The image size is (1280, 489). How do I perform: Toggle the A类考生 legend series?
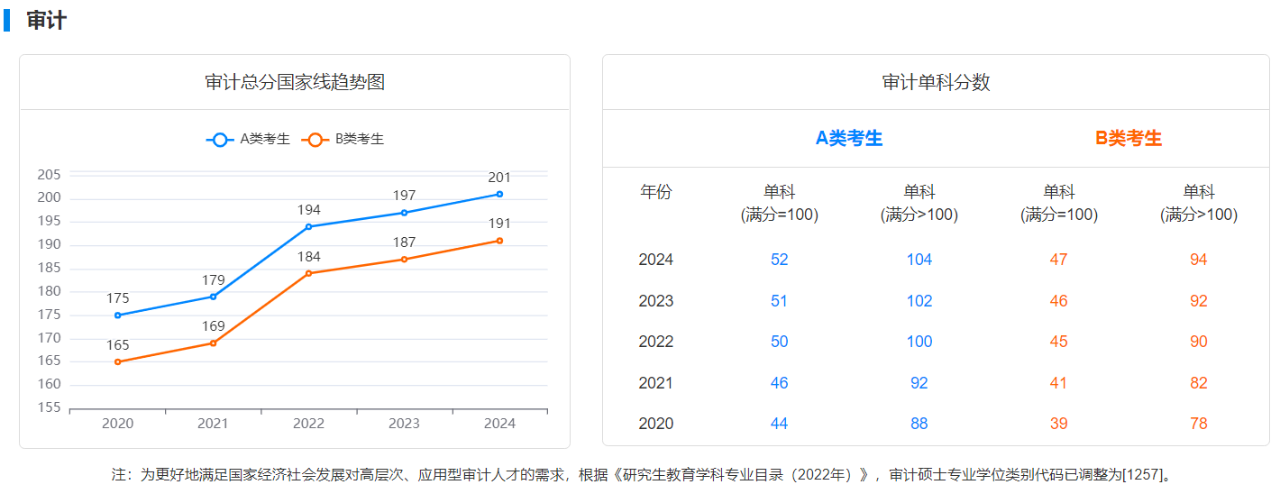coord(248,139)
